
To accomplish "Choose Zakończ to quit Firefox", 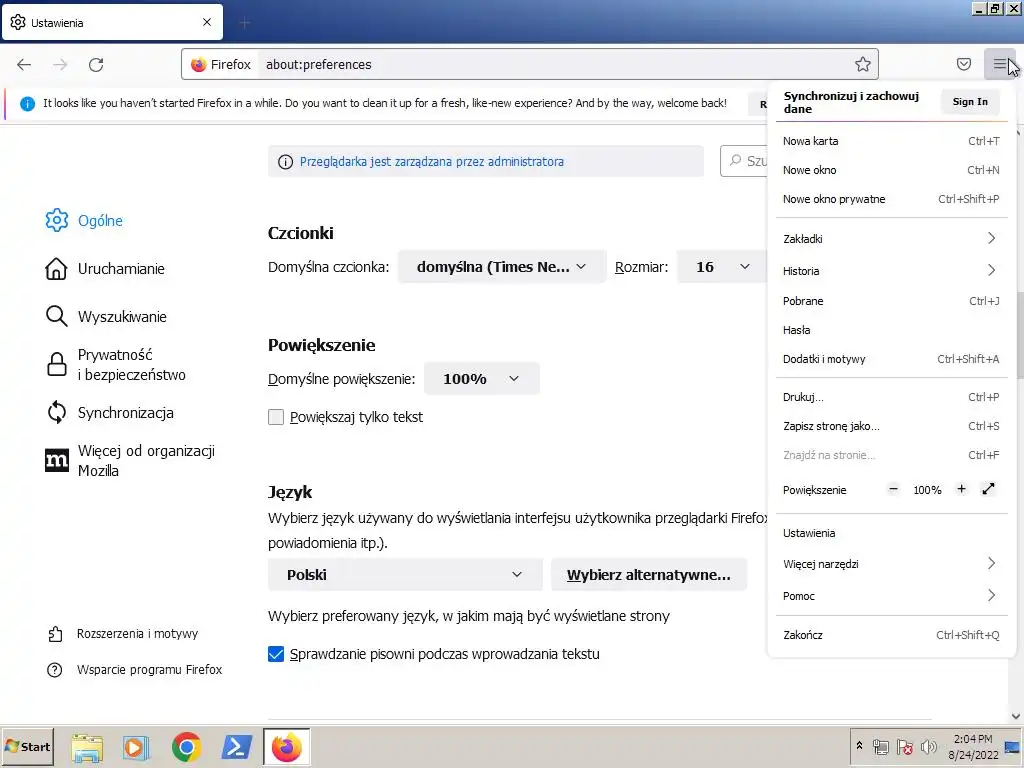I will pyautogui.click(x=891, y=635).
